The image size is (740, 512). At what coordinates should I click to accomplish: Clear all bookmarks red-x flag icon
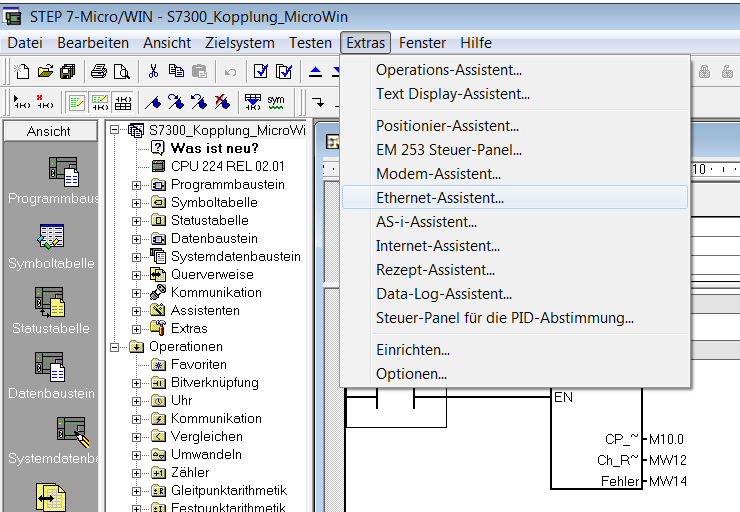click(x=222, y=102)
